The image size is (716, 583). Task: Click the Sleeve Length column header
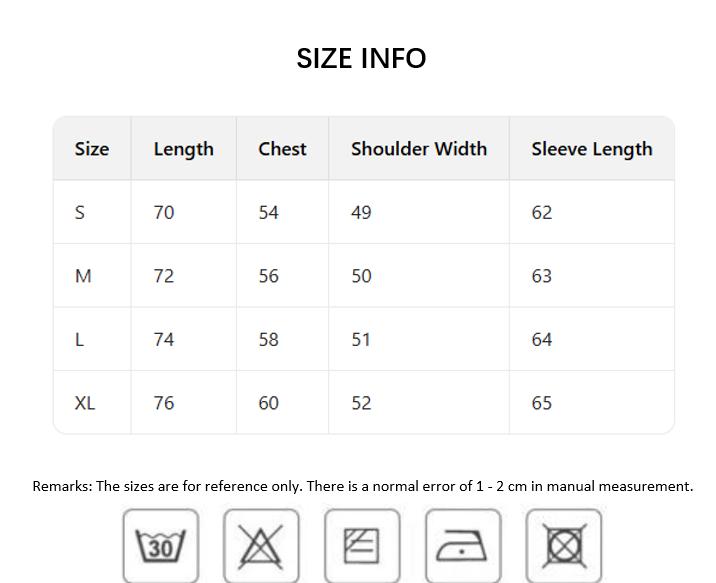(x=592, y=149)
